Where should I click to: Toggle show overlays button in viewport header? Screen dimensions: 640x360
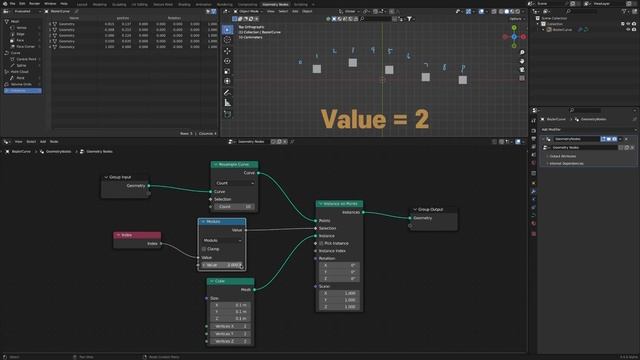coord(481,11)
